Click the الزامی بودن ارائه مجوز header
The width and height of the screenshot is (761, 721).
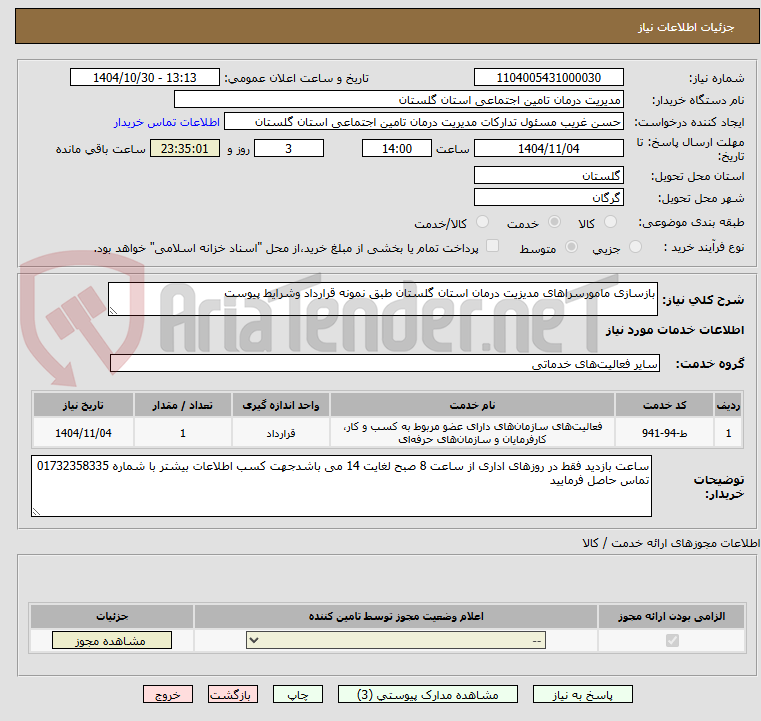[x=672, y=616]
